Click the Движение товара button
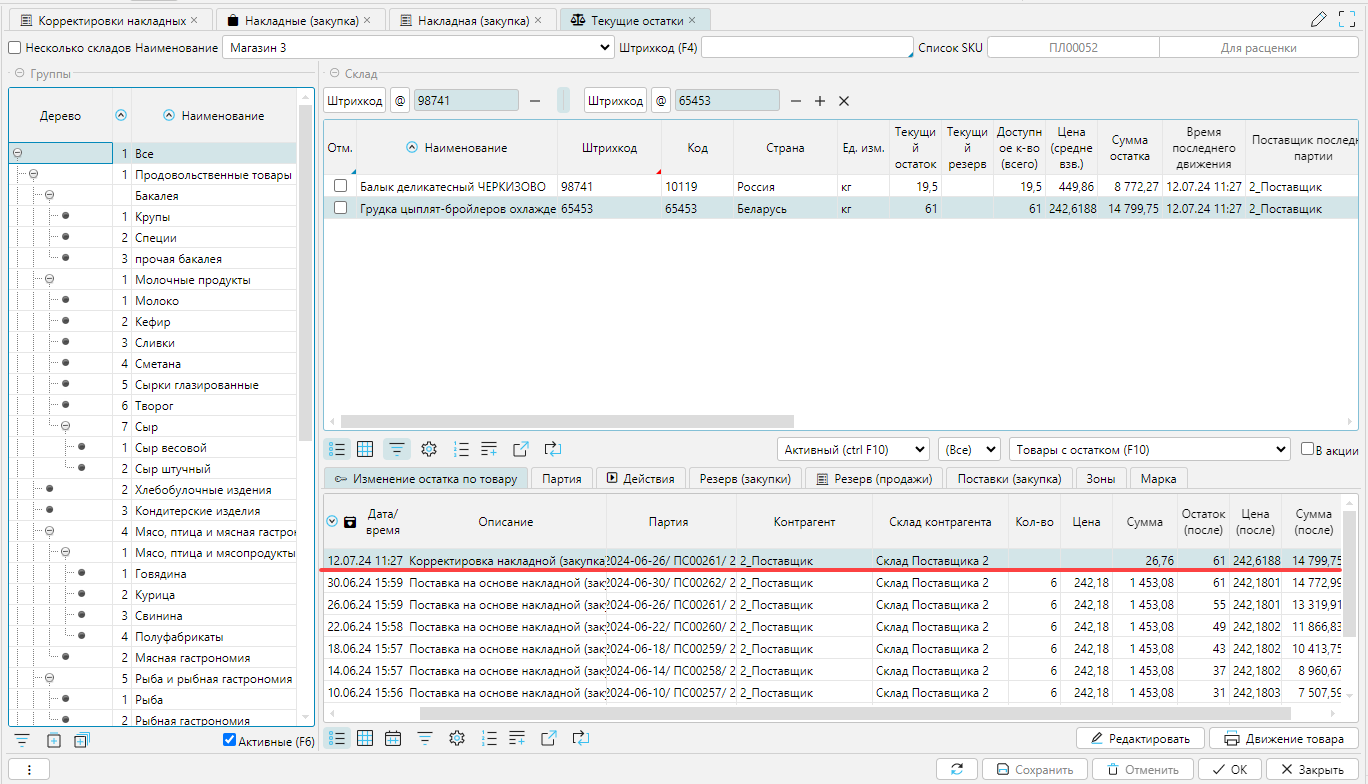This screenshot has height=784, width=1368. tap(1284, 739)
